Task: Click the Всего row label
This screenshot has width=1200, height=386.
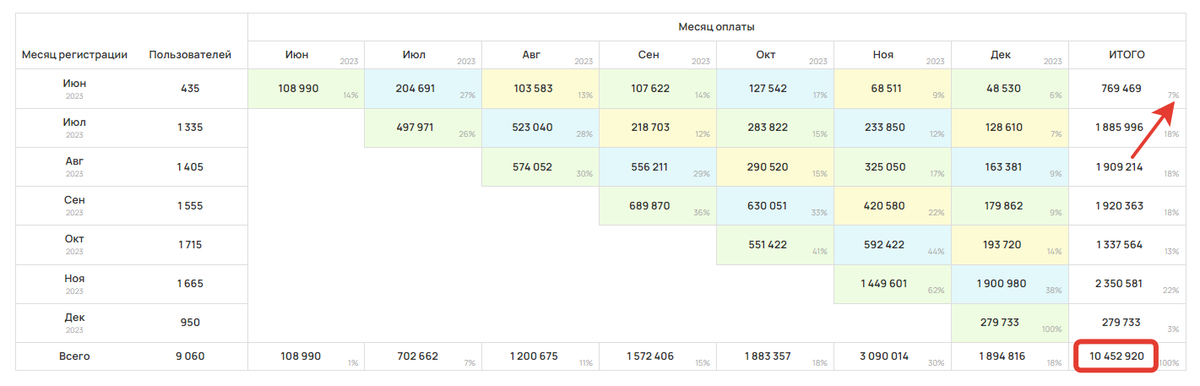Action: pyautogui.click(x=75, y=356)
